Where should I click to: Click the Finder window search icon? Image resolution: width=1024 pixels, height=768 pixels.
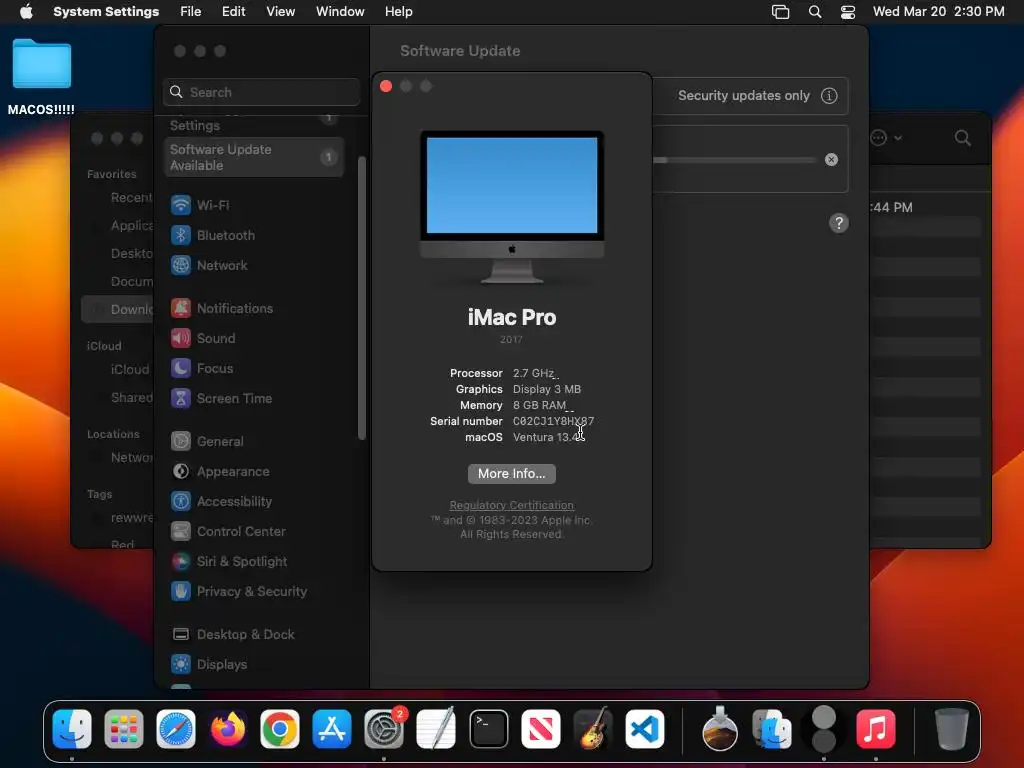[x=963, y=138]
